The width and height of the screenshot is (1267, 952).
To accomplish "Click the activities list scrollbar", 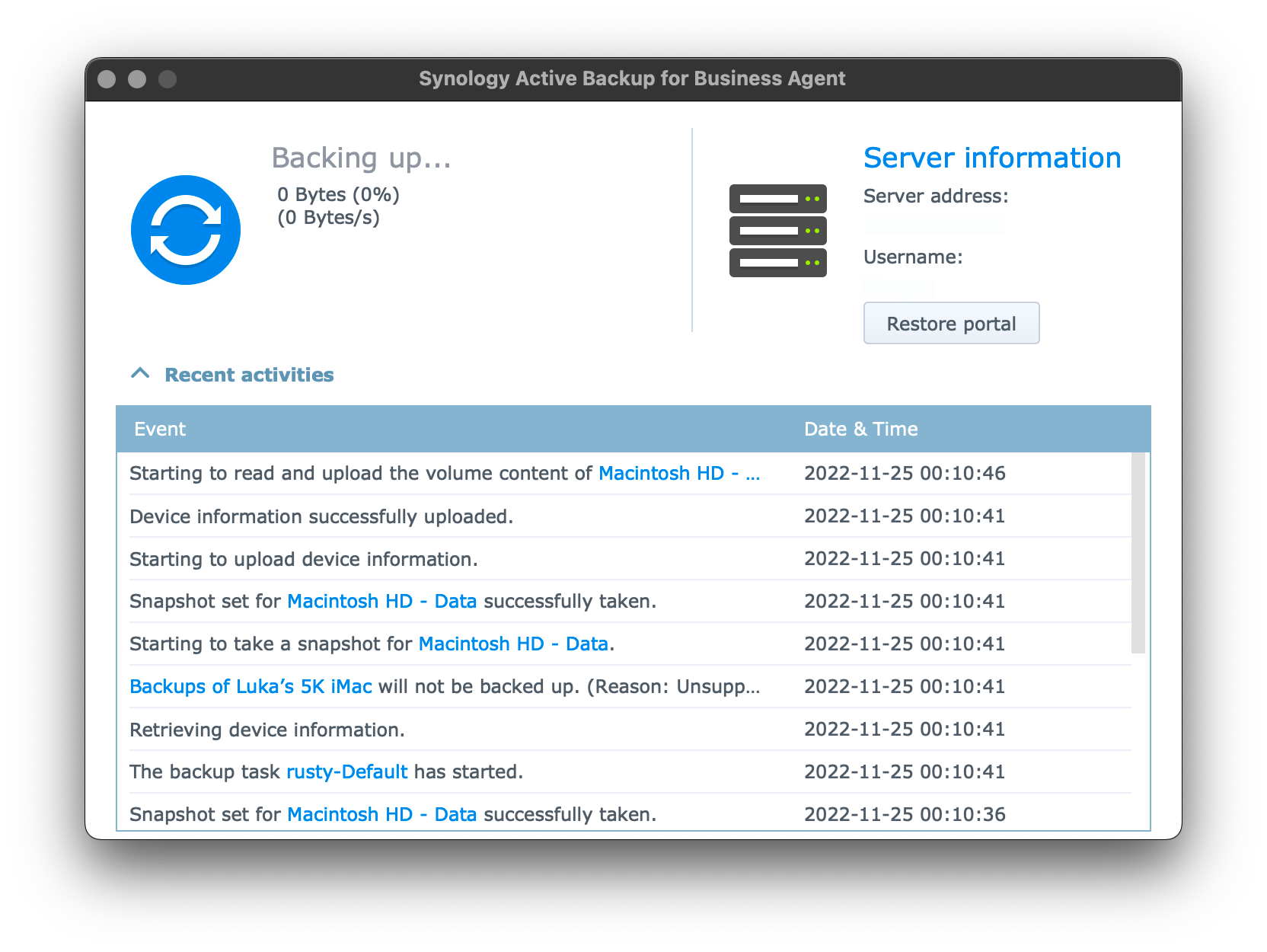I will [x=1138, y=553].
